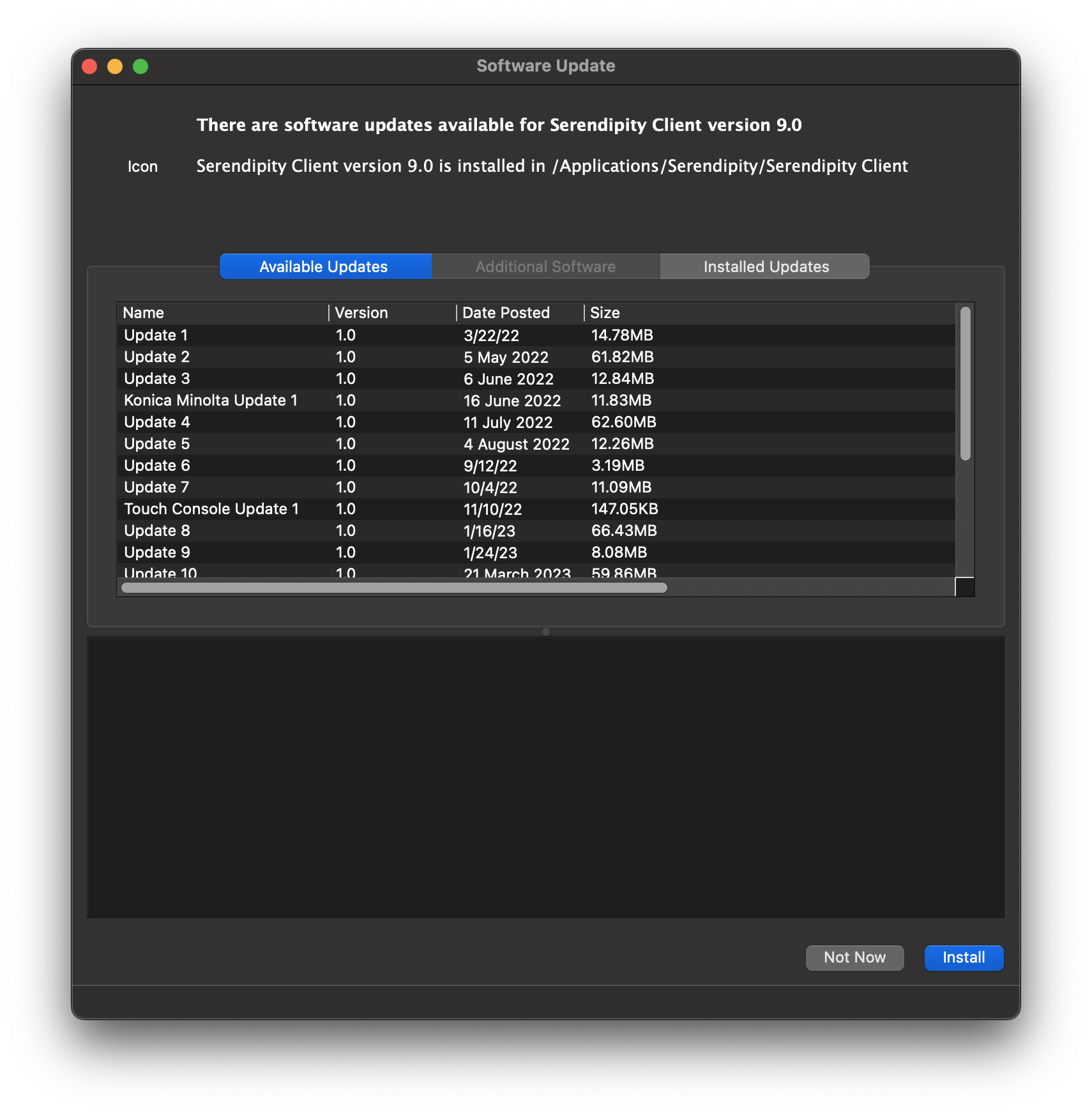Click the 3.19MB size cell
Viewport: 1092px width, 1114px height.
pos(618,466)
